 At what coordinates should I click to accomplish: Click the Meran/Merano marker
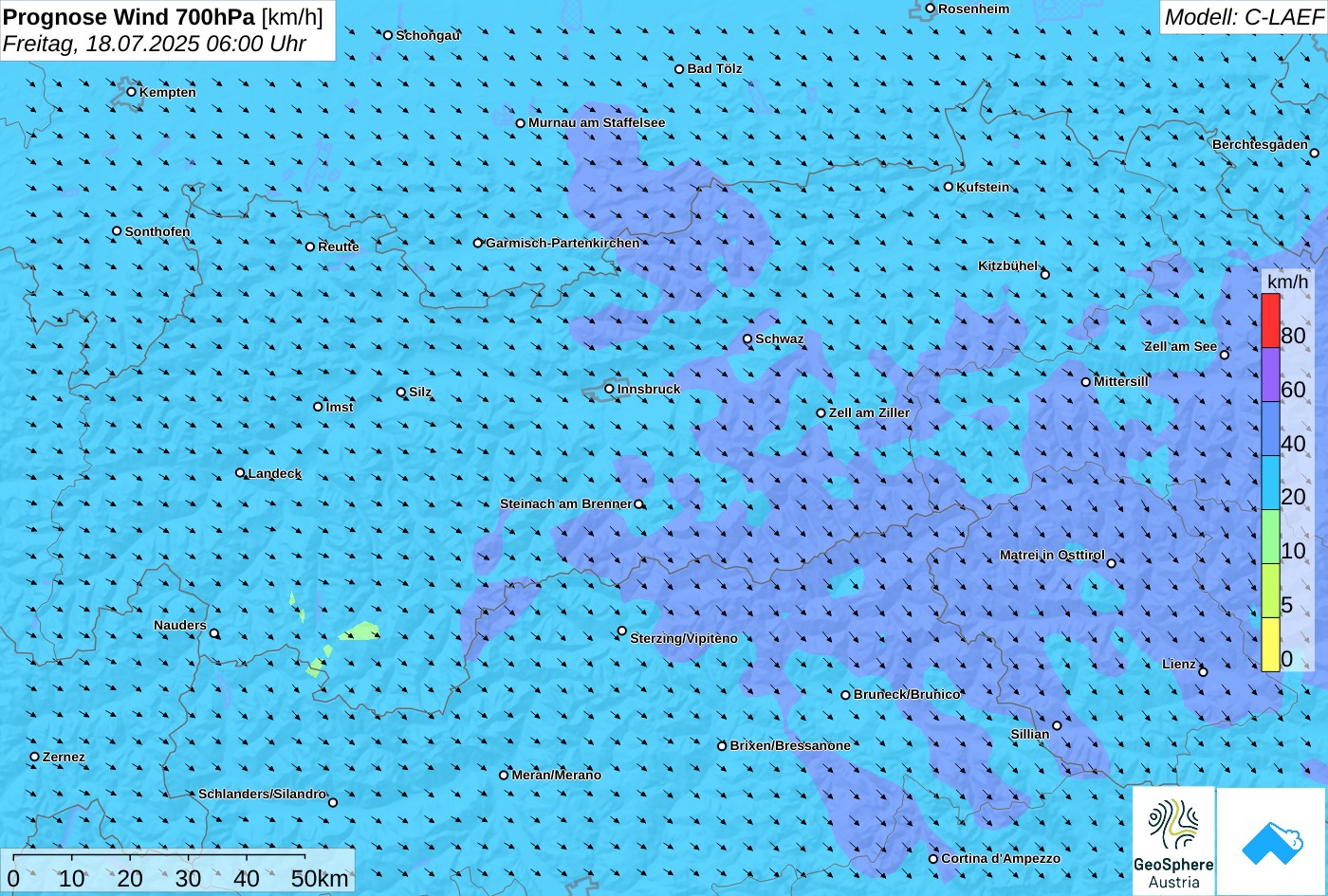pos(504,775)
